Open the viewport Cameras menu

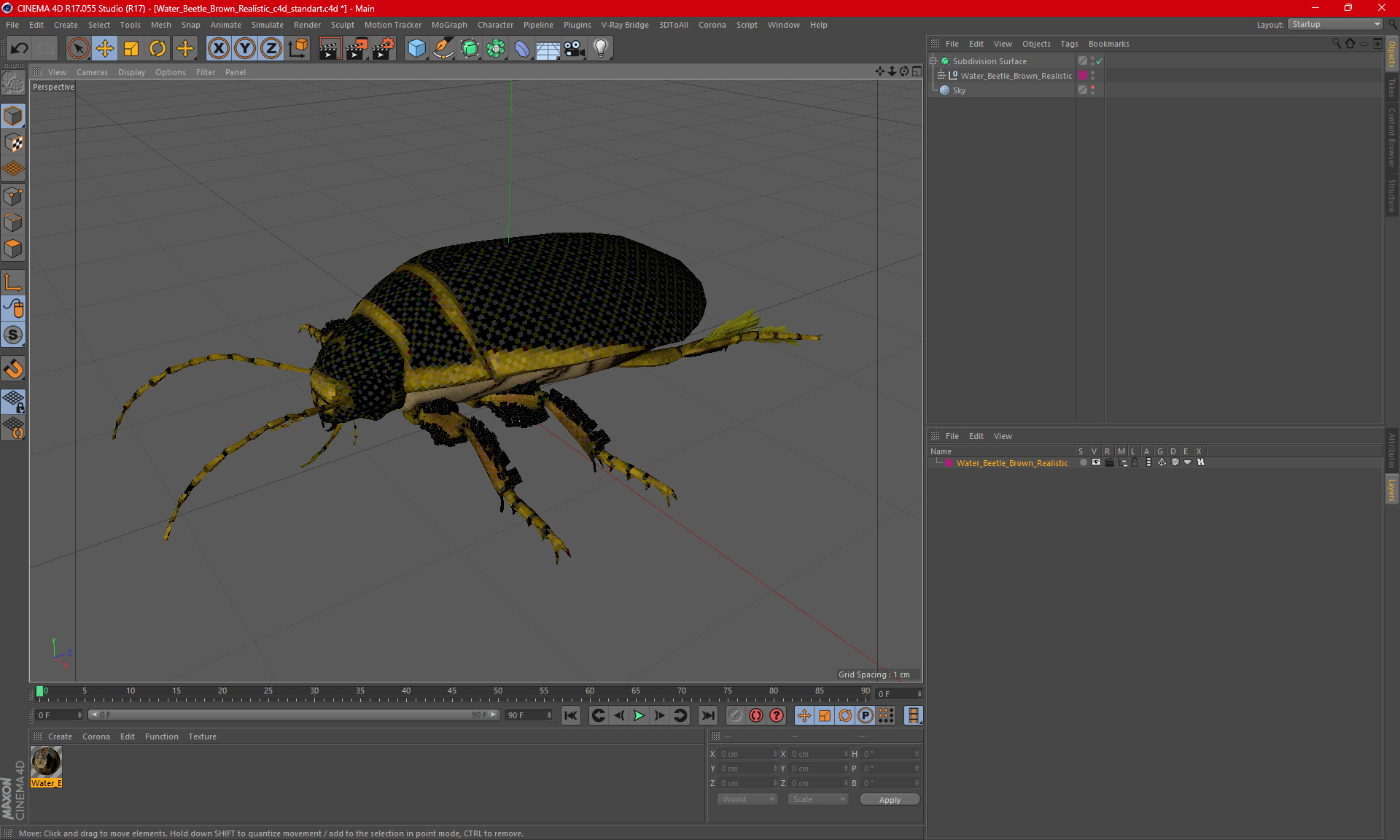[x=92, y=72]
